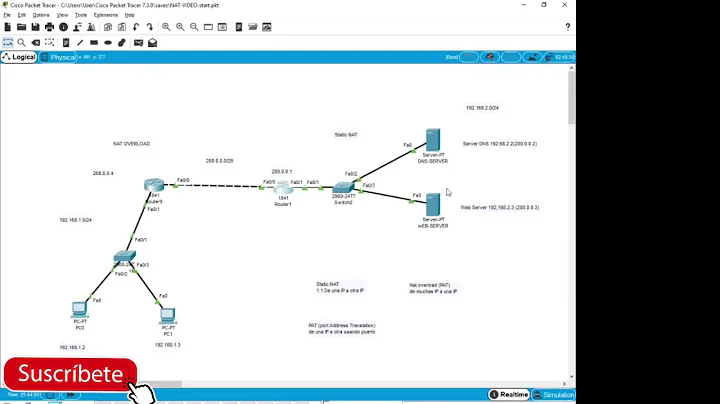Open the Help menu
Viewport: 720px width, 404px height.
point(129,15)
